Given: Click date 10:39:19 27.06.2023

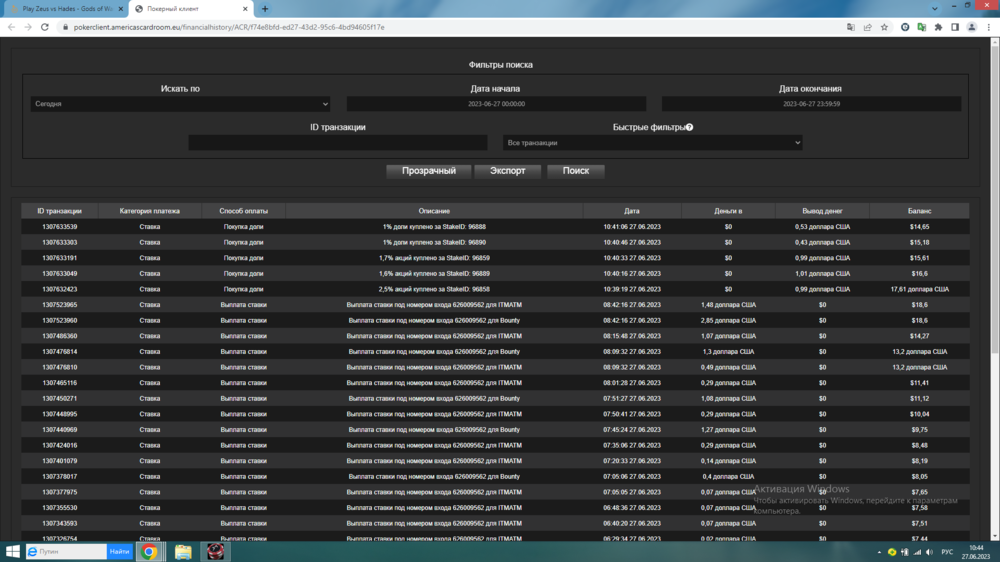Looking at the screenshot, I should pyautogui.click(x=632, y=290).
